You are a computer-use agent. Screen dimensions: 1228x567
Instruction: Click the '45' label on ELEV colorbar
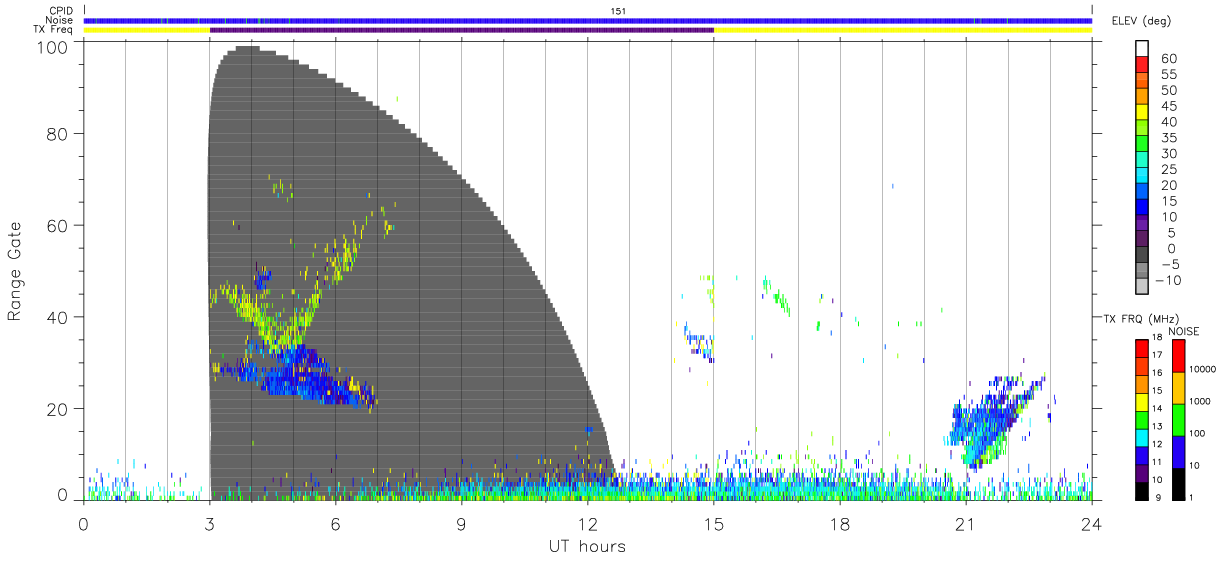click(1167, 106)
